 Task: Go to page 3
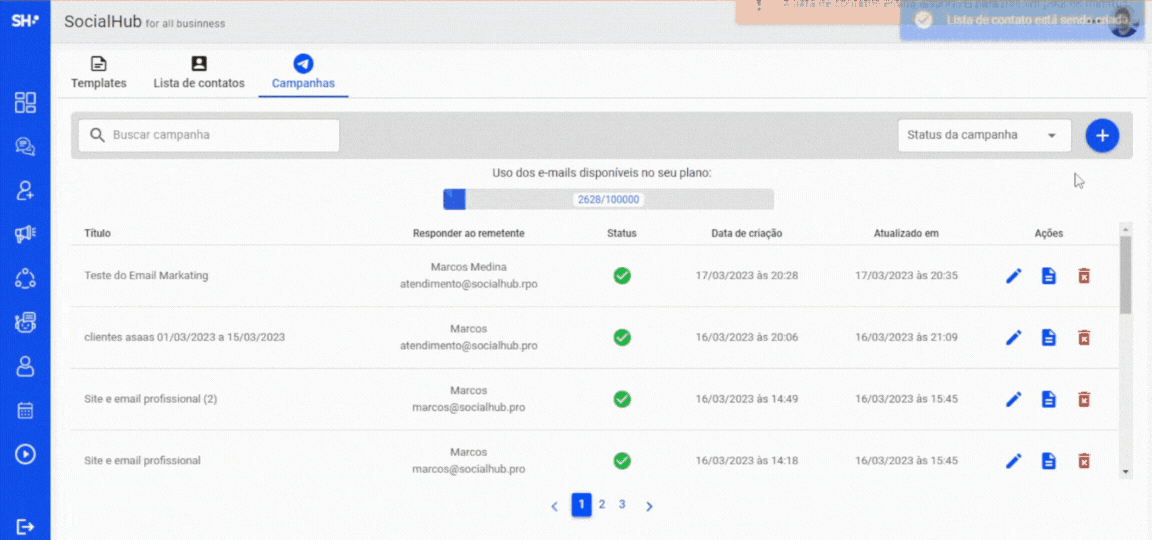[x=622, y=505]
